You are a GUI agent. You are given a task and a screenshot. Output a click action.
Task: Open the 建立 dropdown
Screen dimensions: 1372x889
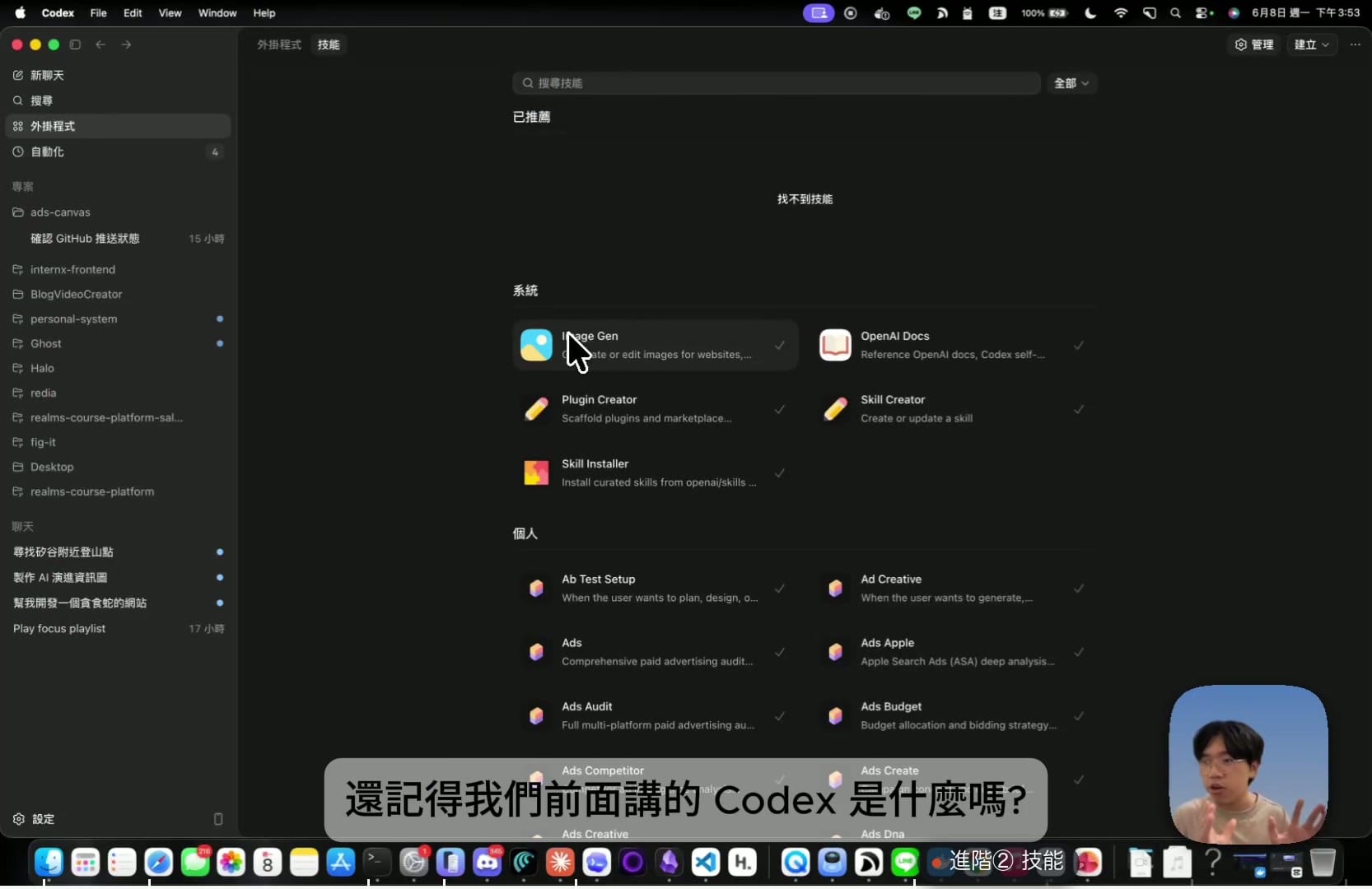(x=1311, y=44)
